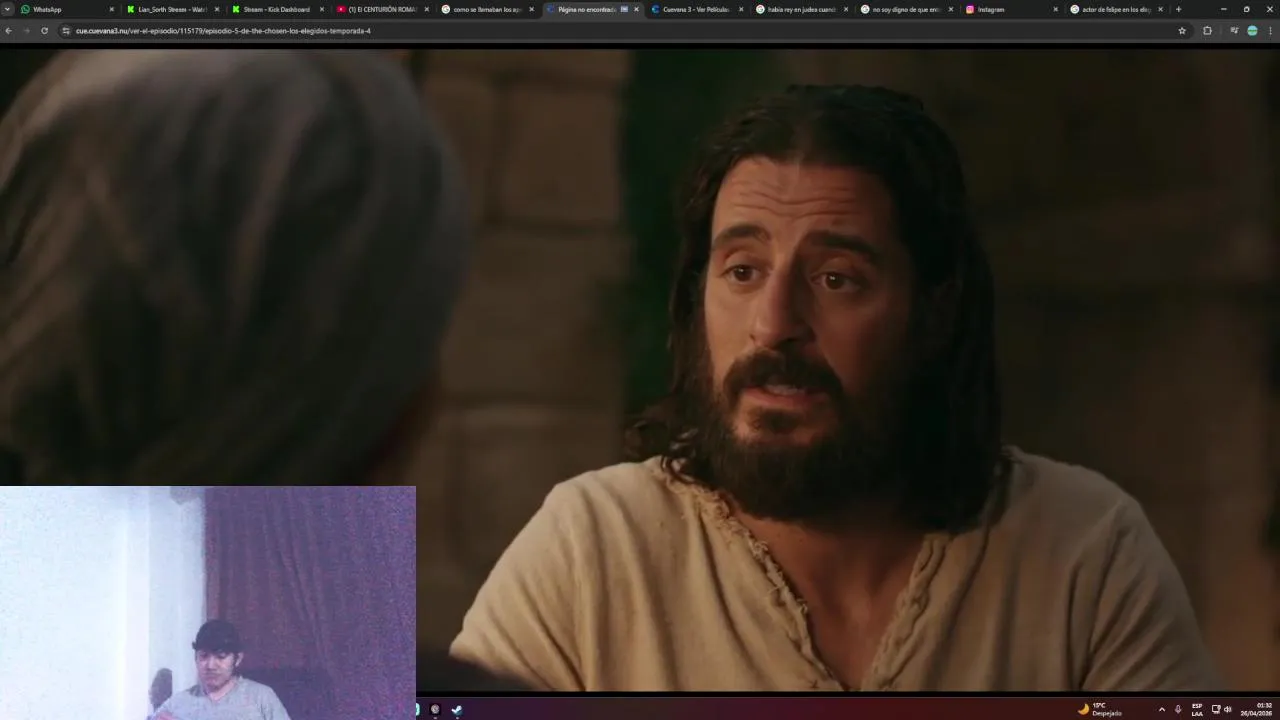
Task: Open the Chrome profile avatar
Action: coord(1252,31)
